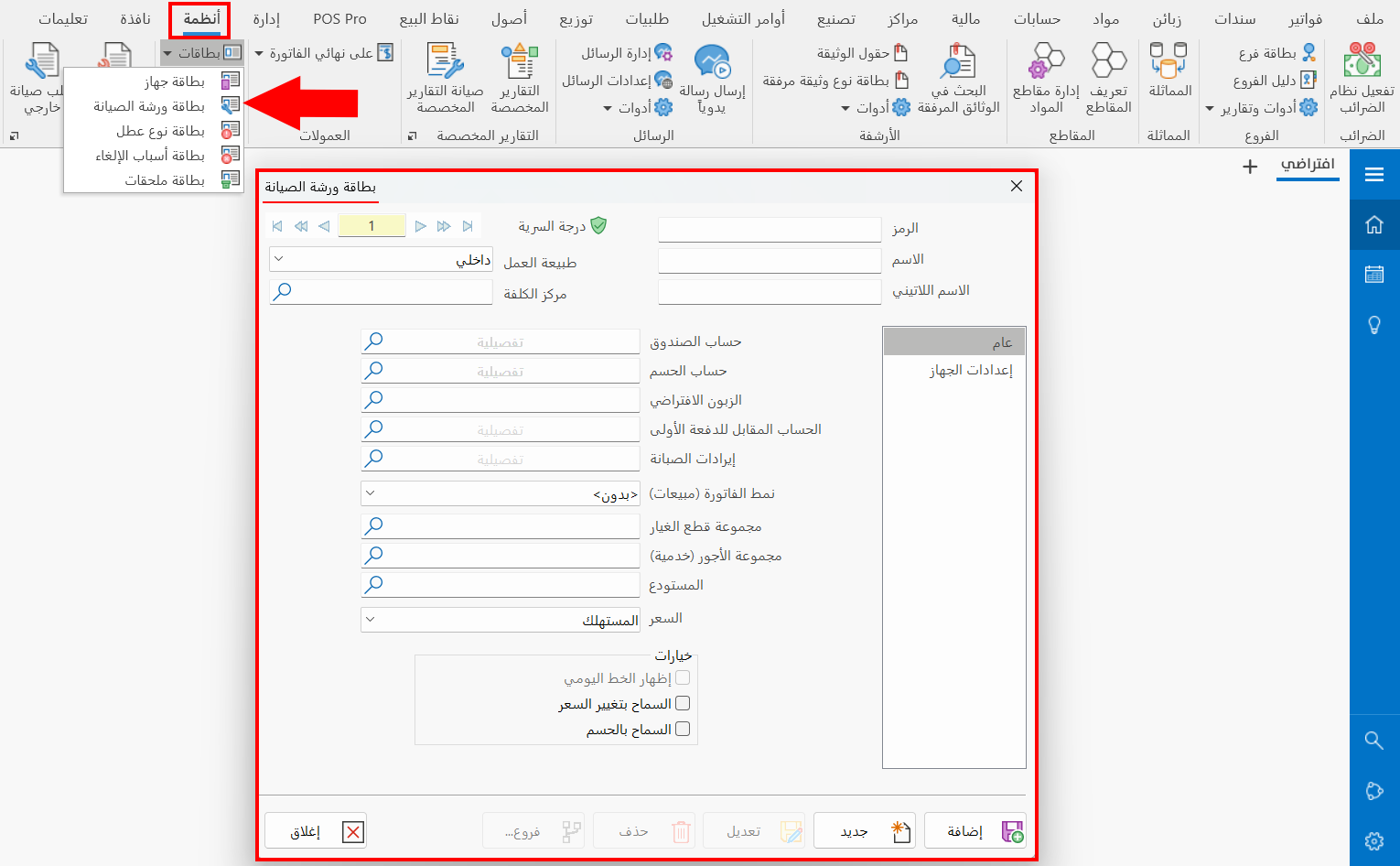Select بطاقة أسباب الإلغاء menu entry
1400x866 pixels.
point(154,156)
